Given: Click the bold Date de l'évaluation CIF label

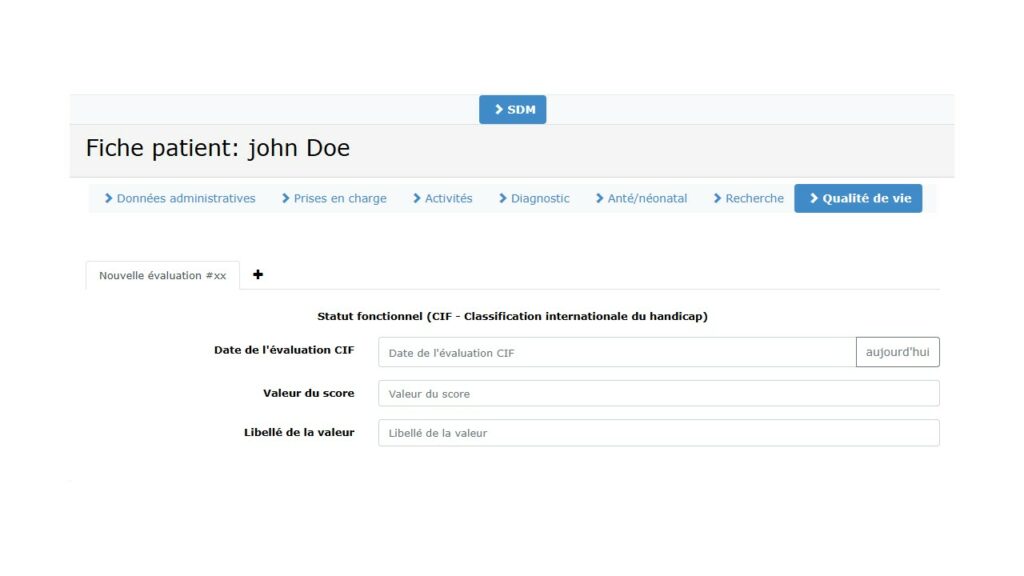Looking at the screenshot, I should pos(284,350).
